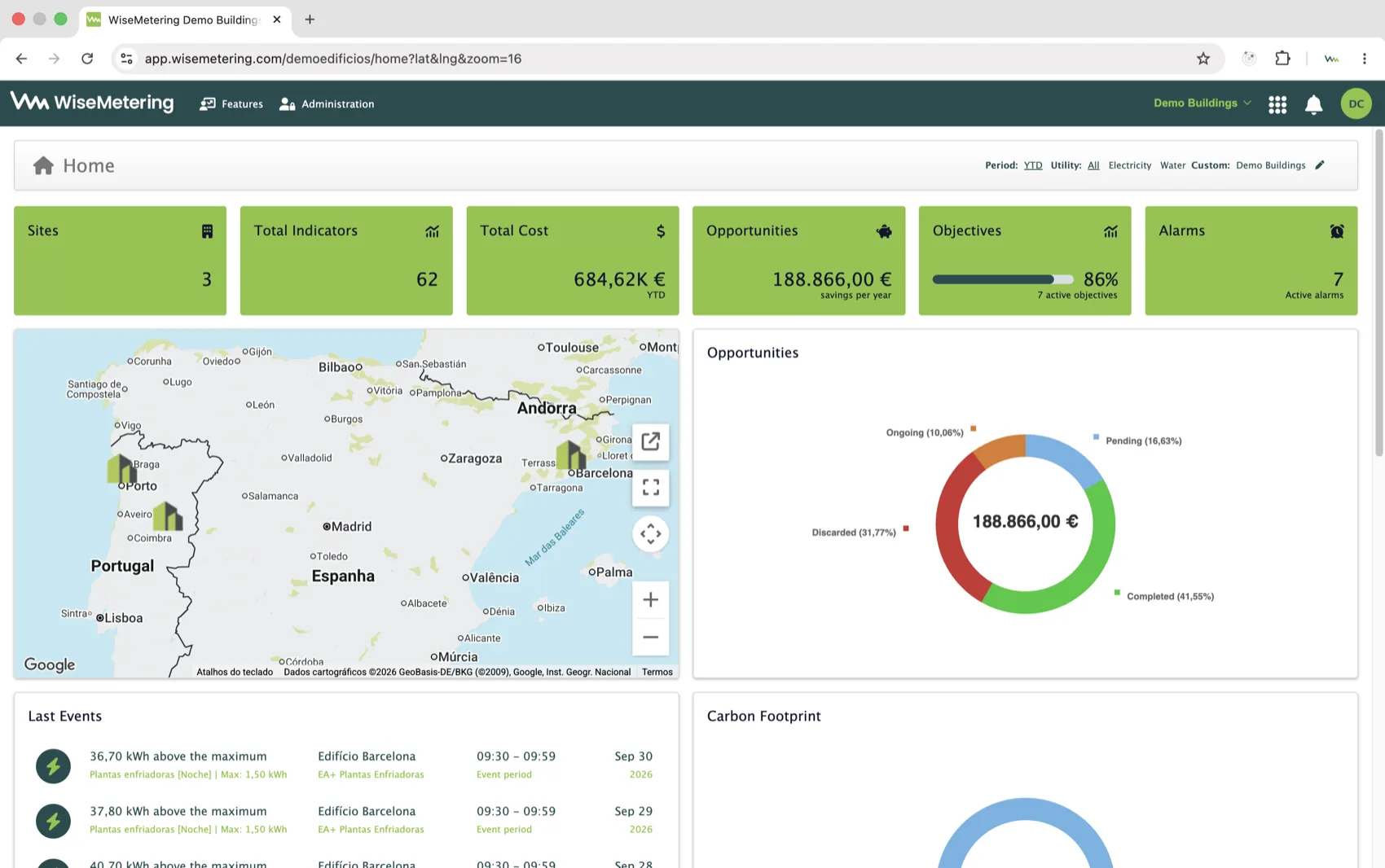
Task: Click the Google logo on map
Action: (x=50, y=664)
